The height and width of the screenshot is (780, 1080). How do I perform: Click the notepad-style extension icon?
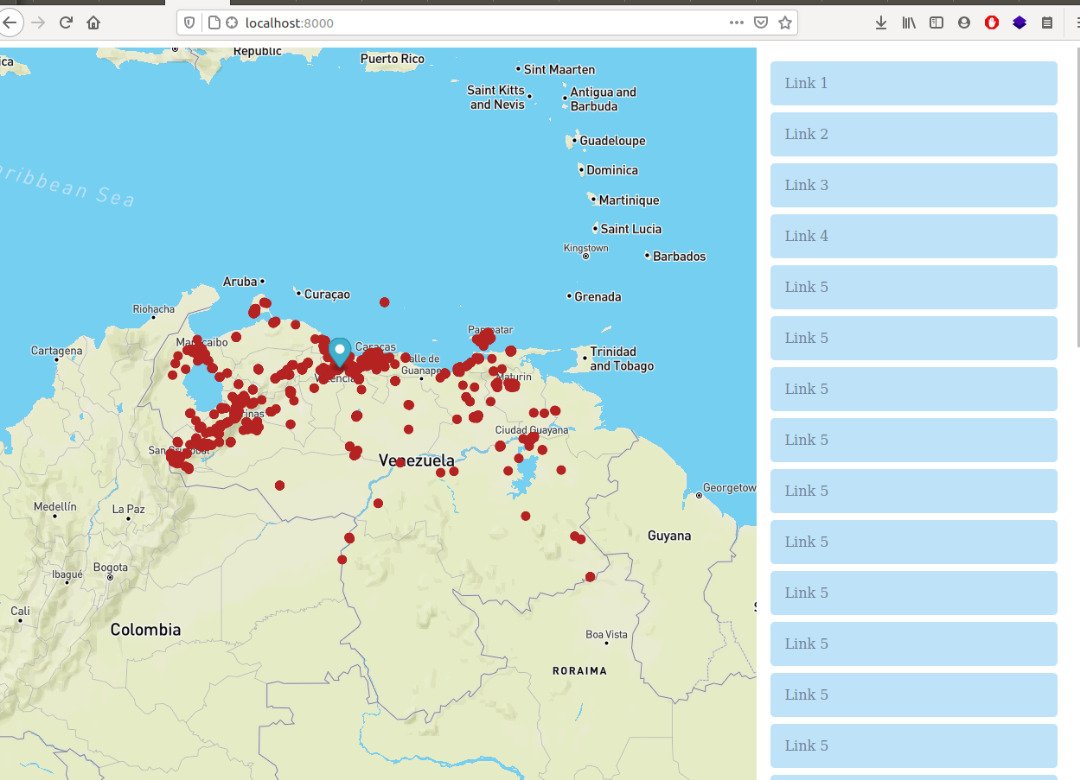[x=1047, y=23]
